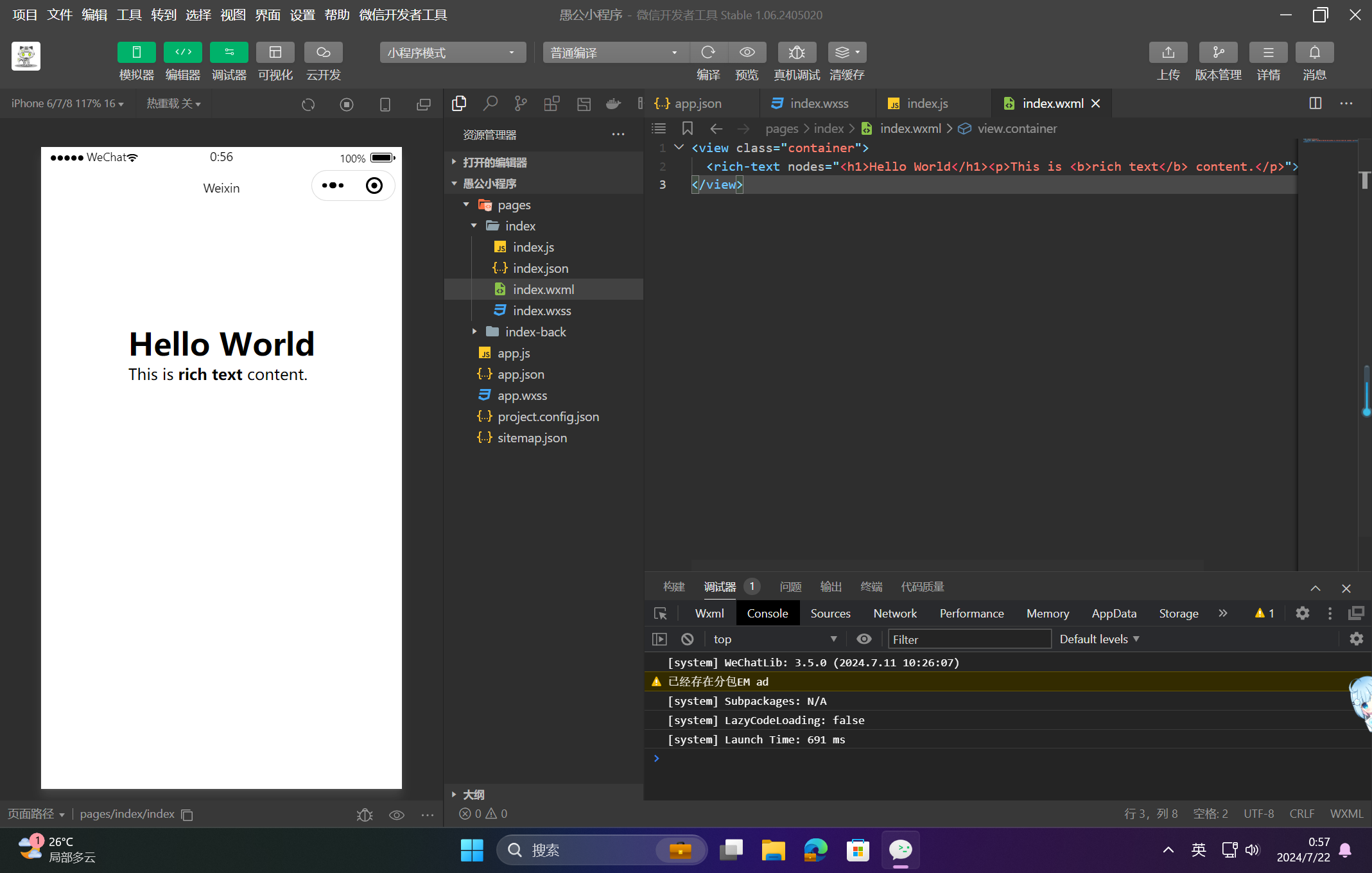Switch to the index.wxss editor tab
Image resolution: width=1372 pixels, height=873 pixels.
click(x=818, y=103)
